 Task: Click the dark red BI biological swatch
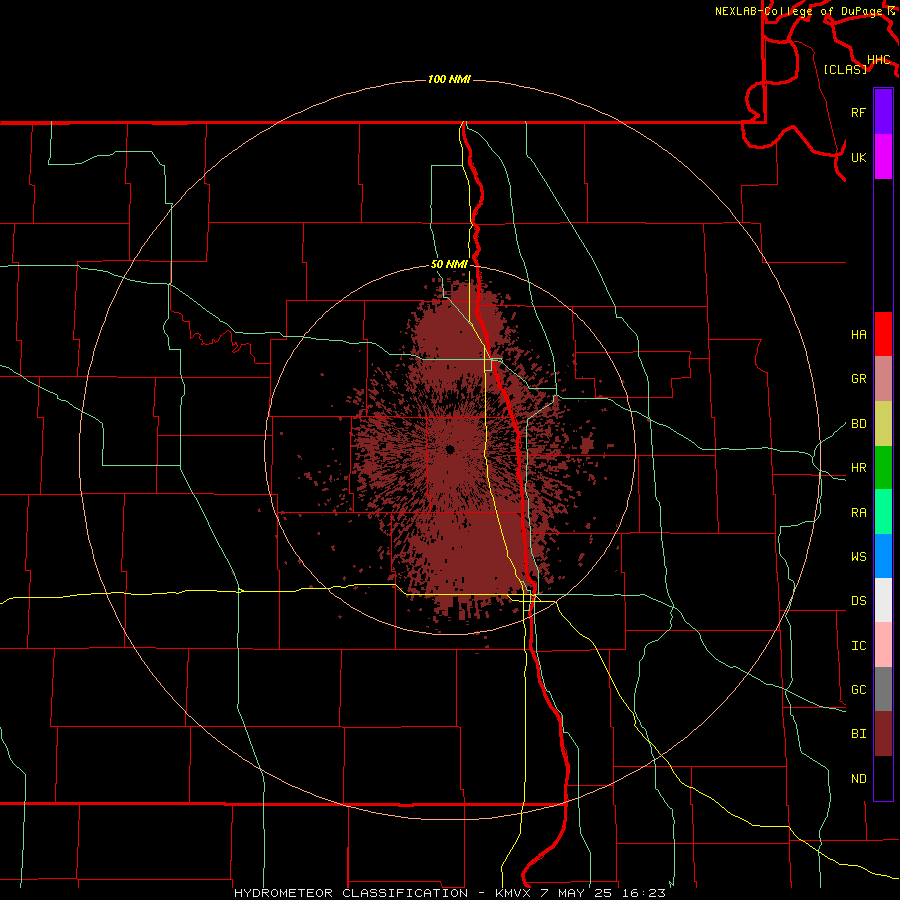click(883, 734)
